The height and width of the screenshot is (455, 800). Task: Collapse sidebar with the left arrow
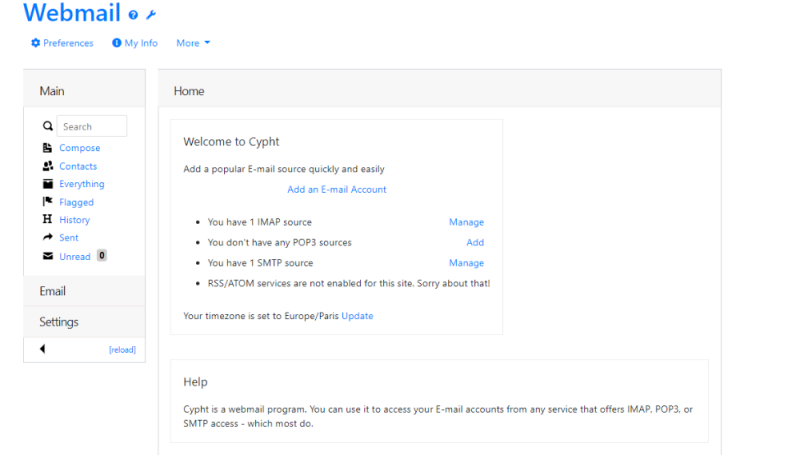pos(42,349)
